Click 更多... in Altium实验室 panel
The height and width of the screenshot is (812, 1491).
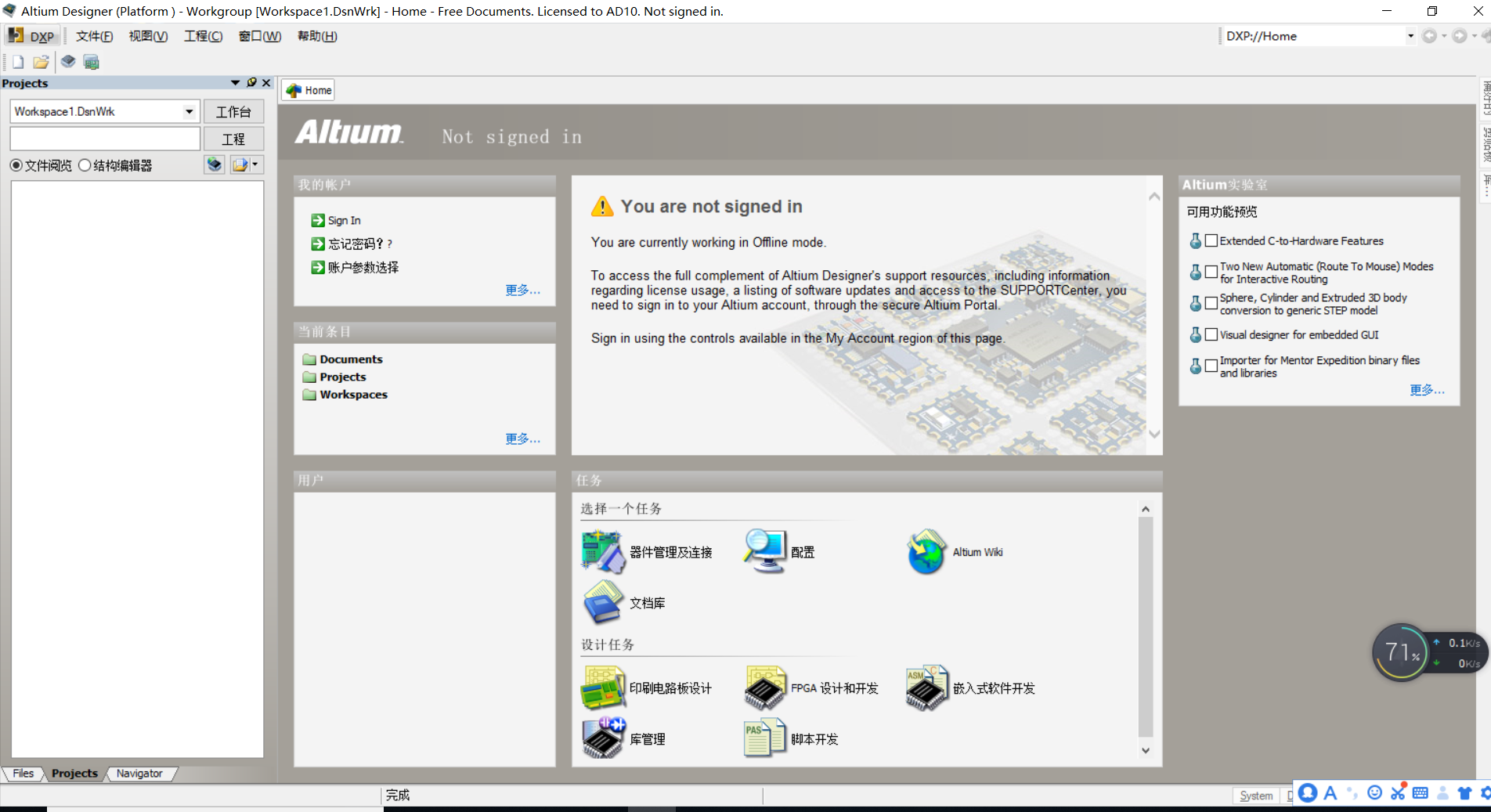pyautogui.click(x=1427, y=391)
